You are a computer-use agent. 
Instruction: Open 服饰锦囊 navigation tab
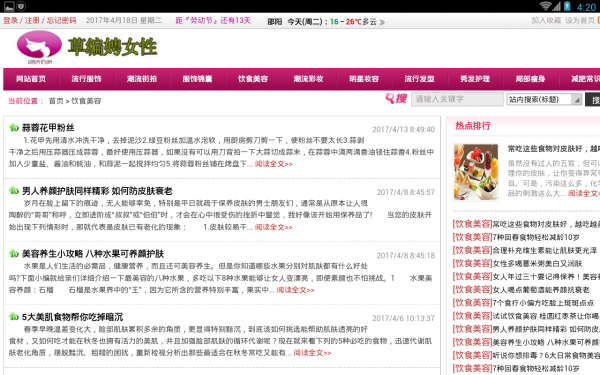[197, 79]
